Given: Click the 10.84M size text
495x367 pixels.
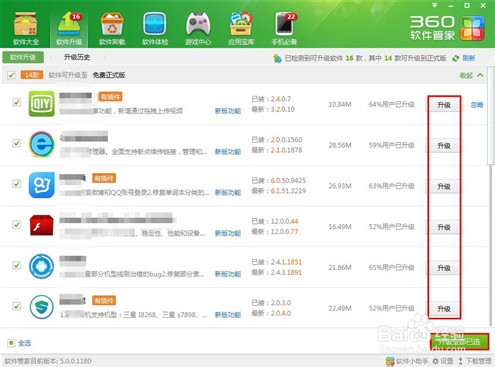Looking at the screenshot, I should coord(340,104).
